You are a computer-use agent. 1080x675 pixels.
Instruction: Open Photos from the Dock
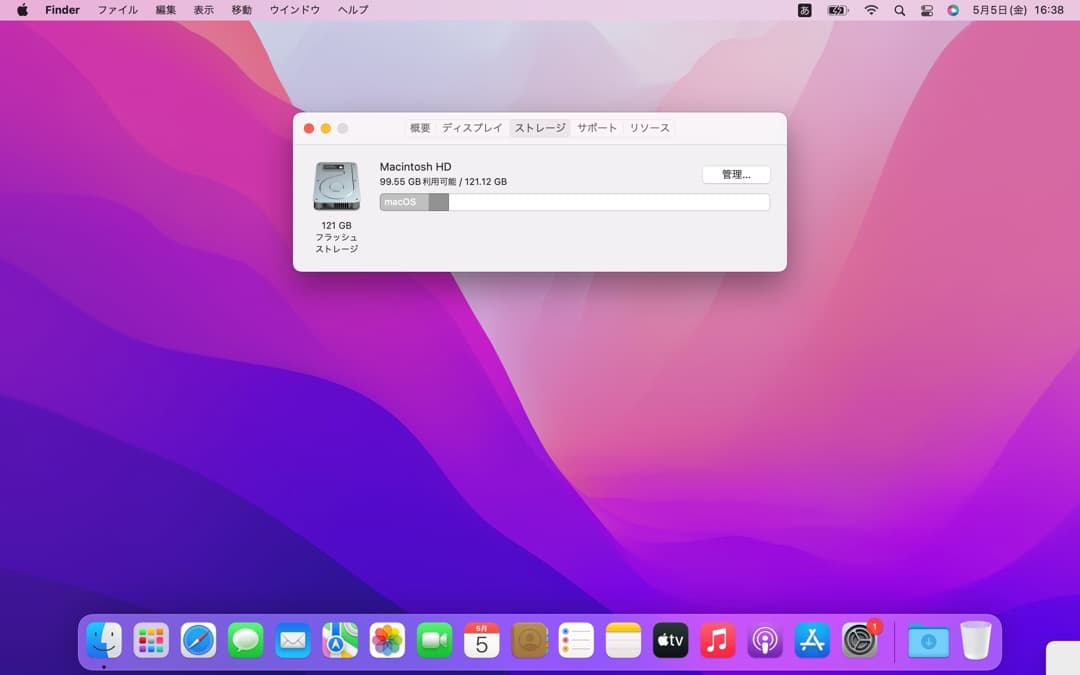click(x=387, y=641)
